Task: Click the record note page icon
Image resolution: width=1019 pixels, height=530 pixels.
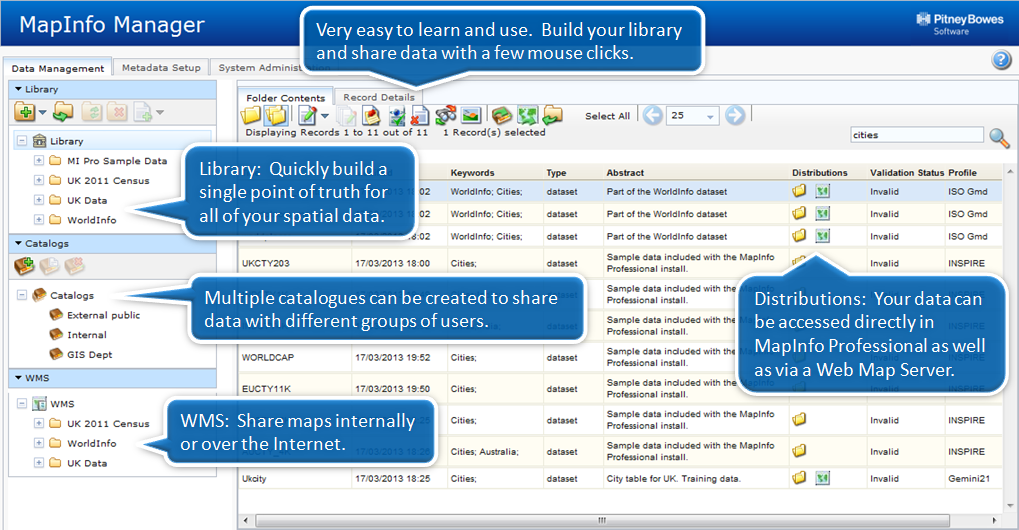Action: (371, 116)
